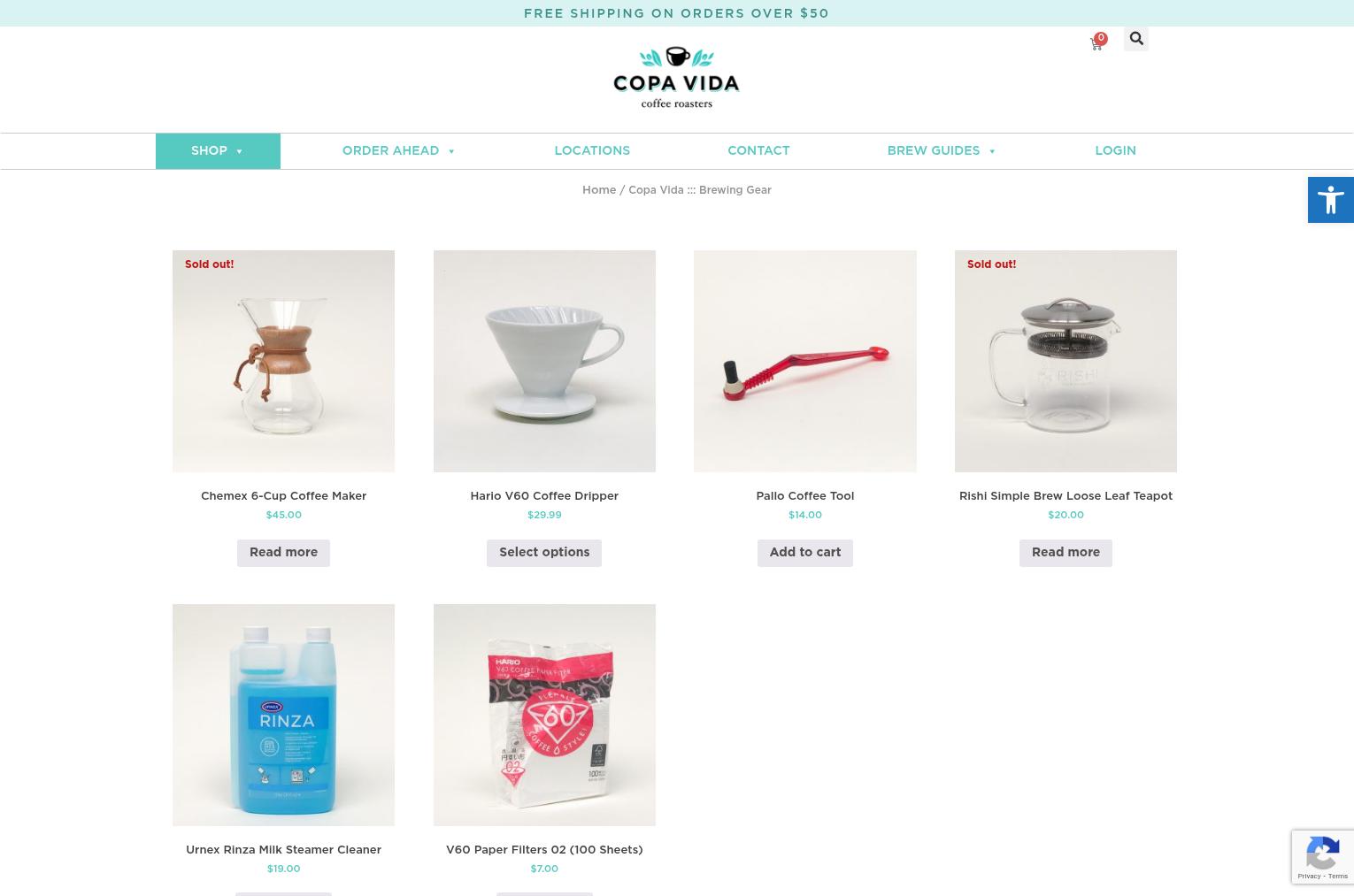Go to the Login page
This screenshot has width=1354, height=896.
pos(1115,151)
